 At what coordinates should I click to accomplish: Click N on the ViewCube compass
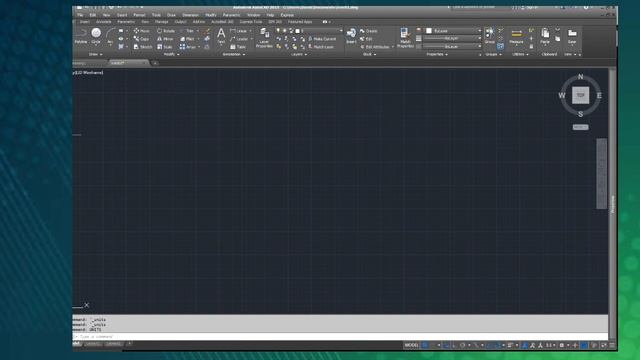580,77
